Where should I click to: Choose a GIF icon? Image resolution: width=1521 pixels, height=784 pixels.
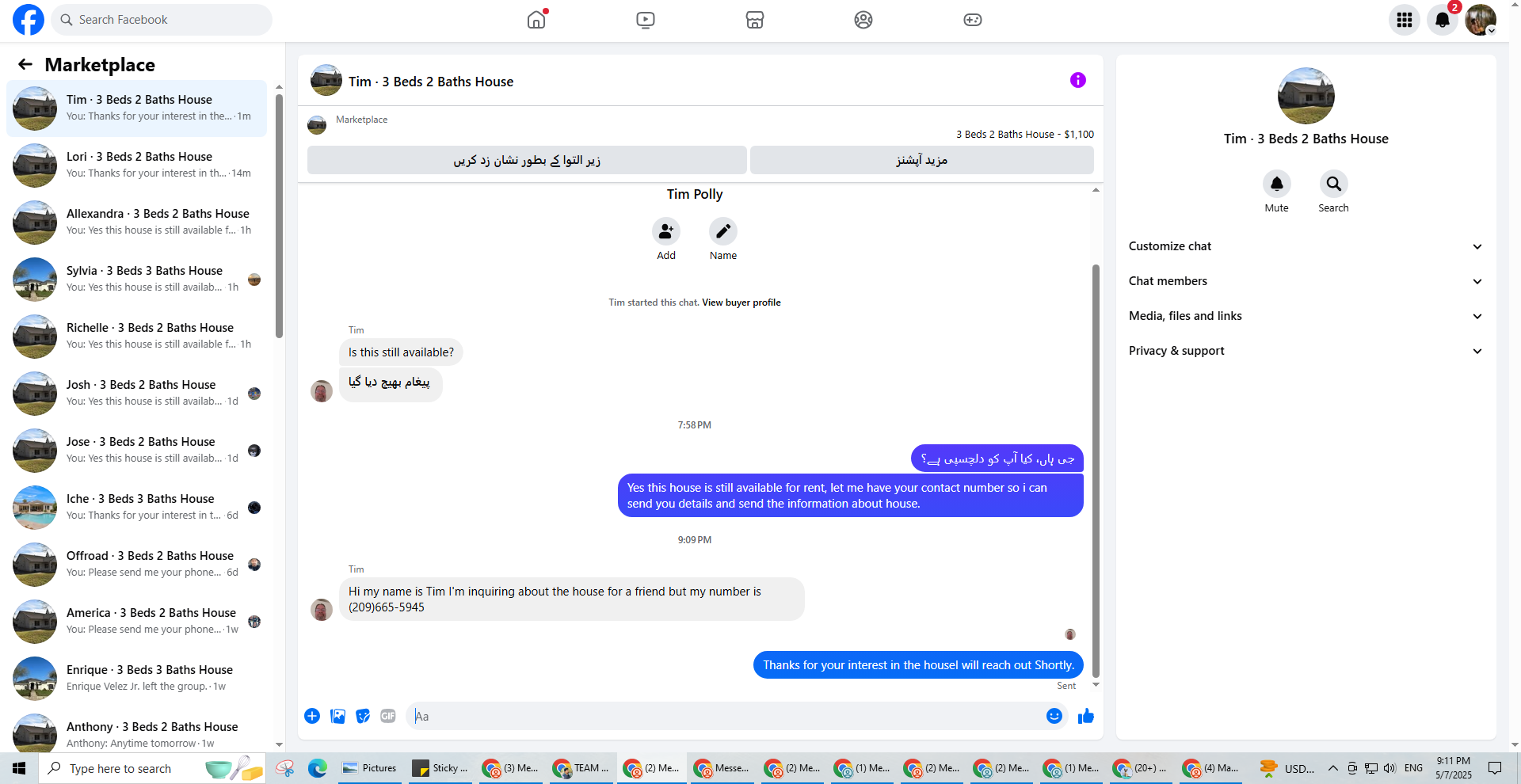pyautogui.click(x=388, y=716)
